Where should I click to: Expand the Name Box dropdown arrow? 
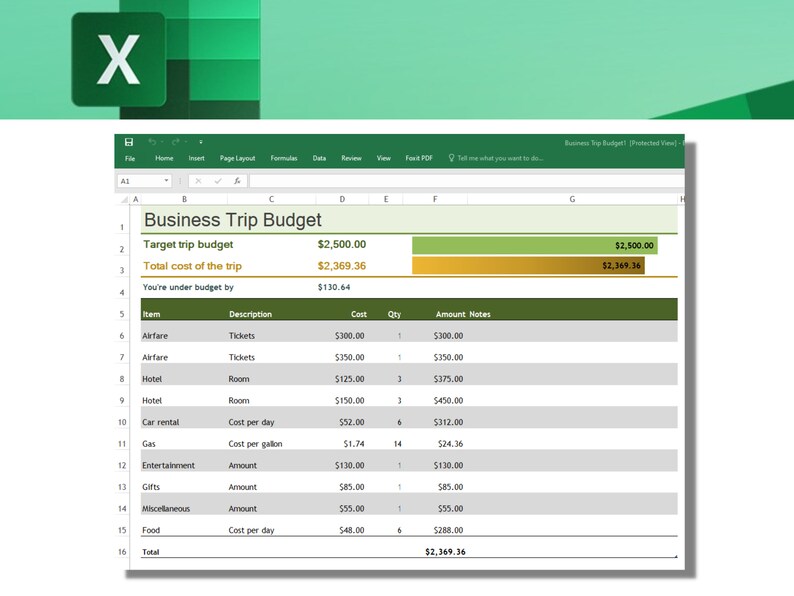pos(166,181)
